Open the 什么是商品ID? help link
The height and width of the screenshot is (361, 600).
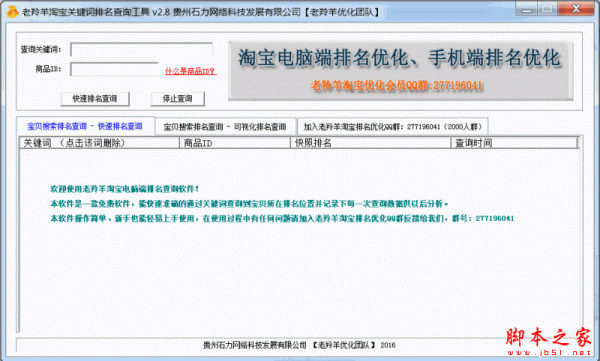tap(191, 71)
